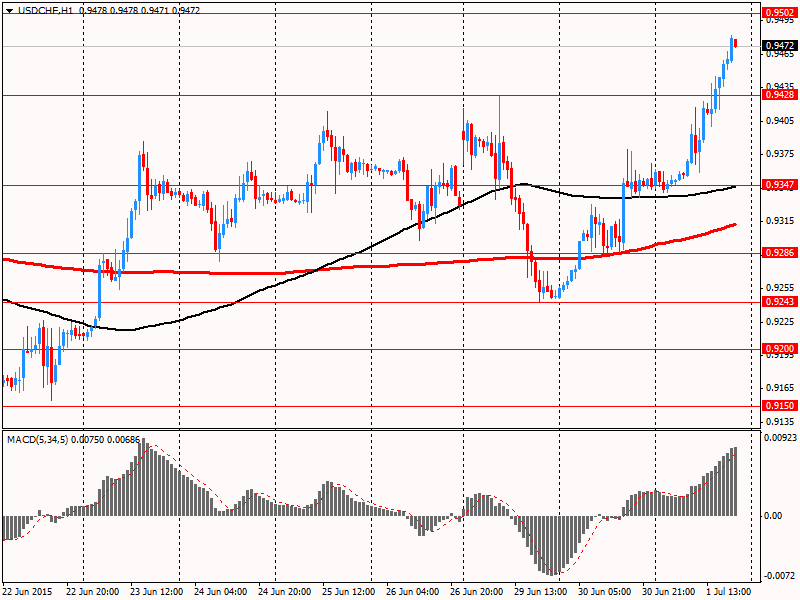Select the red 0.9286 price level label
Viewport: 800px width, 600px height.
pos(780,253)
